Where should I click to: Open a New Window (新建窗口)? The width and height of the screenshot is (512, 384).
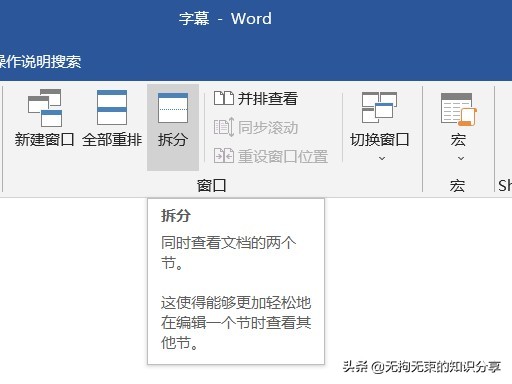(44, 118)
